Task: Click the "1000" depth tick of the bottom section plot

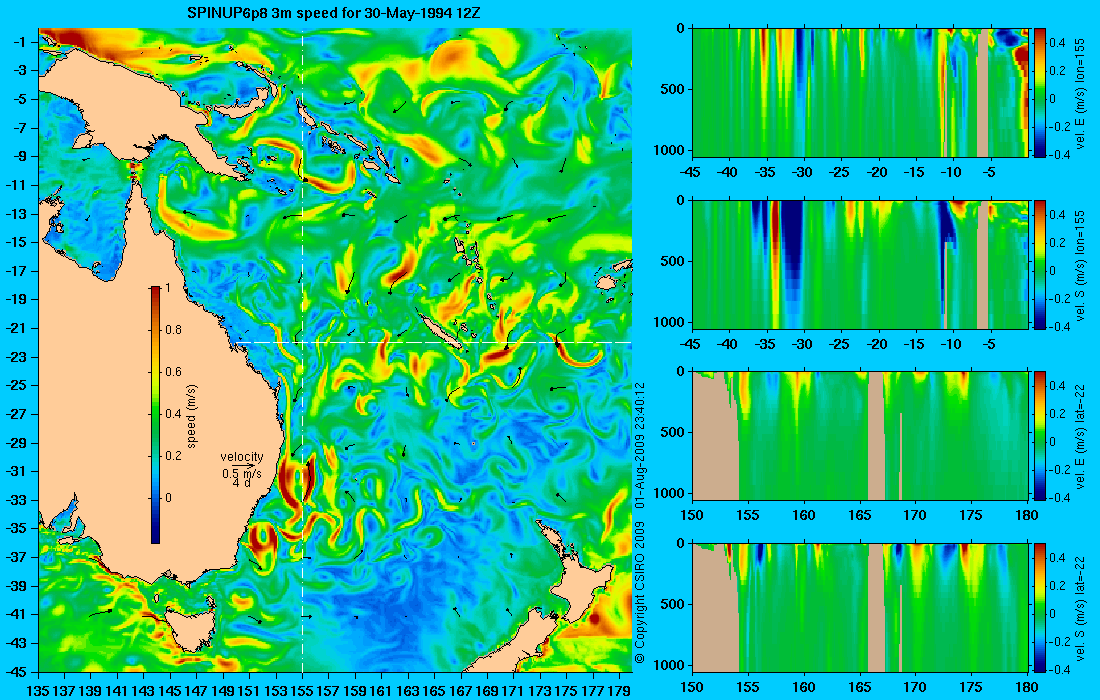Action: click(671, 665)
